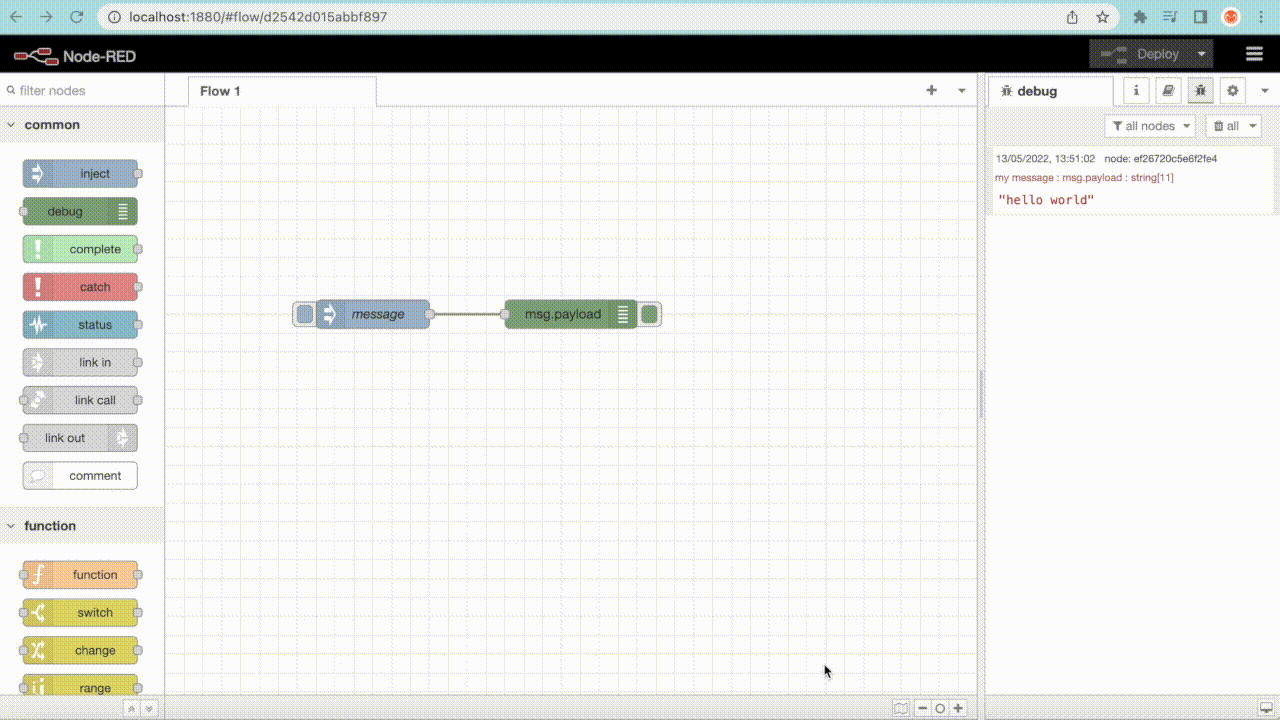Select the catch node in the palette
This screenshot has width=1280, height=720.
click(x=80, y=287)
